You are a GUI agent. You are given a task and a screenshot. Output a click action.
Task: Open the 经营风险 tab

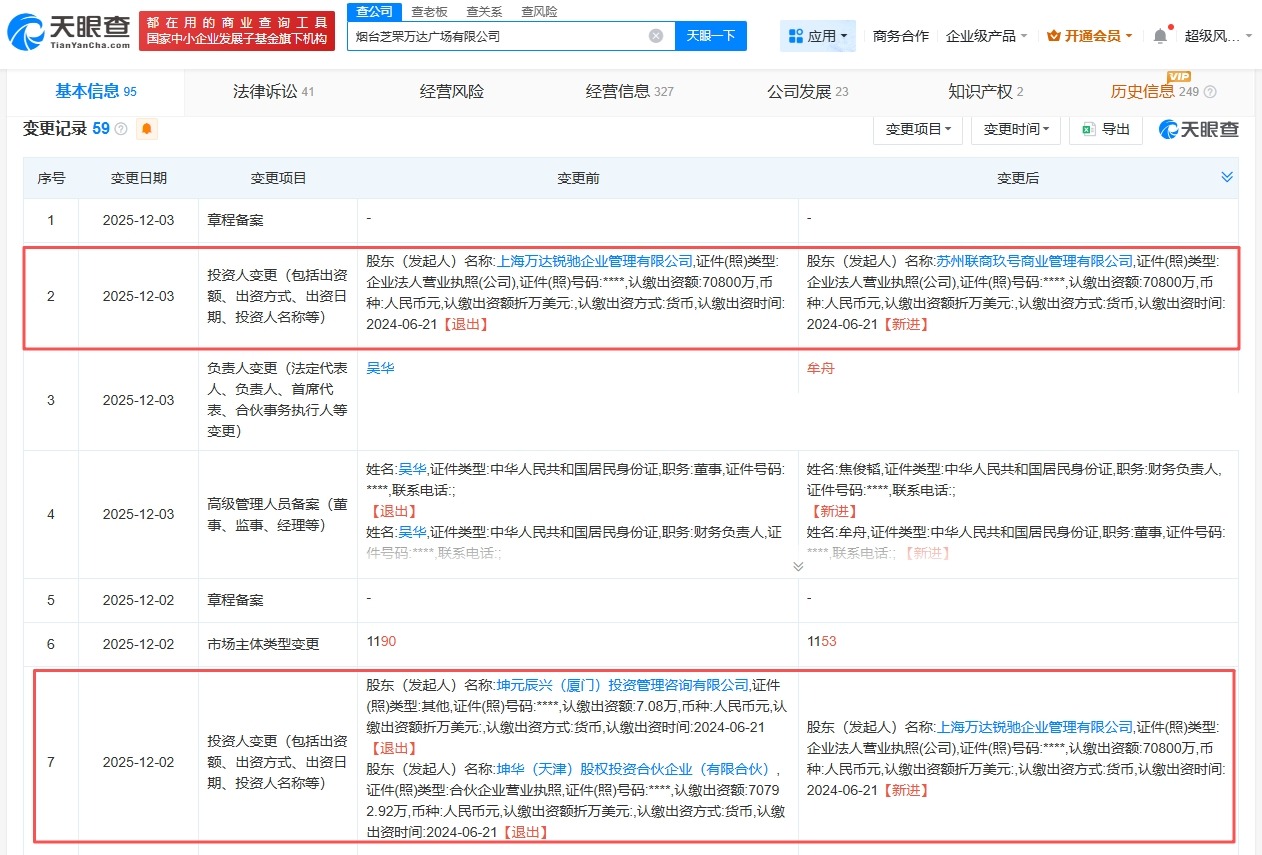point(451,90)
